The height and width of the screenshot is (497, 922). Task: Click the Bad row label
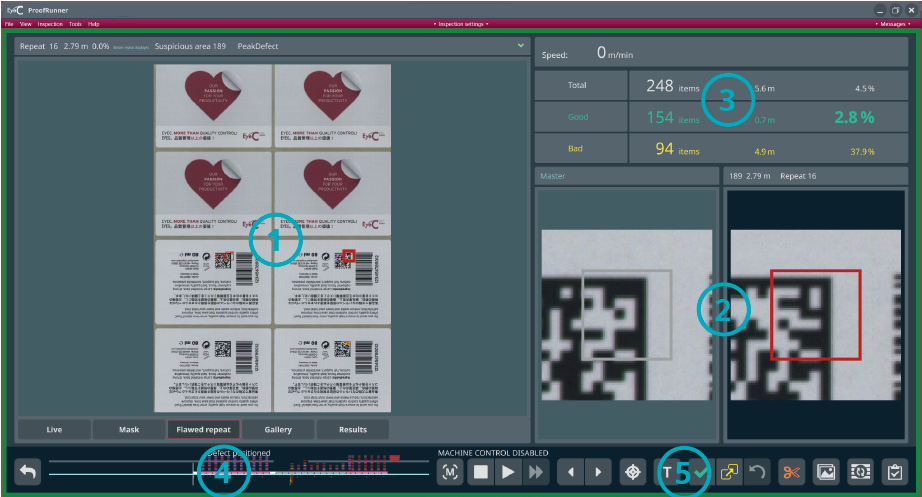pyautogui.click(x=575, y=149)
